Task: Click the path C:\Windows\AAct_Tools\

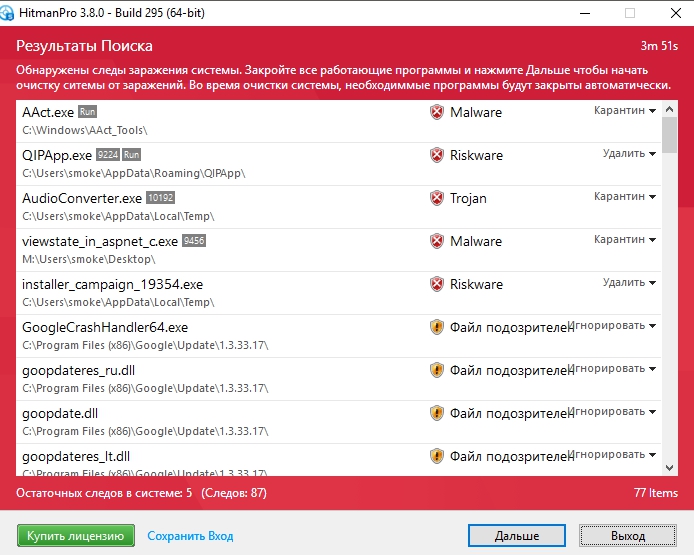Action: pos(85,130)
